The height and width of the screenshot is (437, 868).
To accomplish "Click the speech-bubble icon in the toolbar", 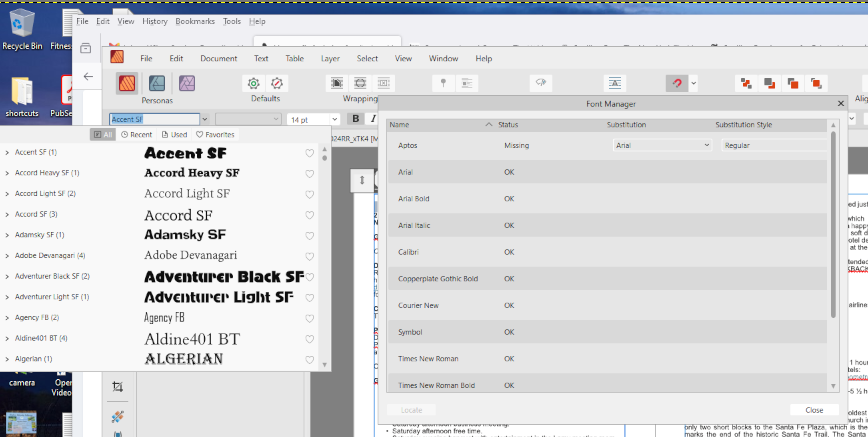I will pos(541,83).
